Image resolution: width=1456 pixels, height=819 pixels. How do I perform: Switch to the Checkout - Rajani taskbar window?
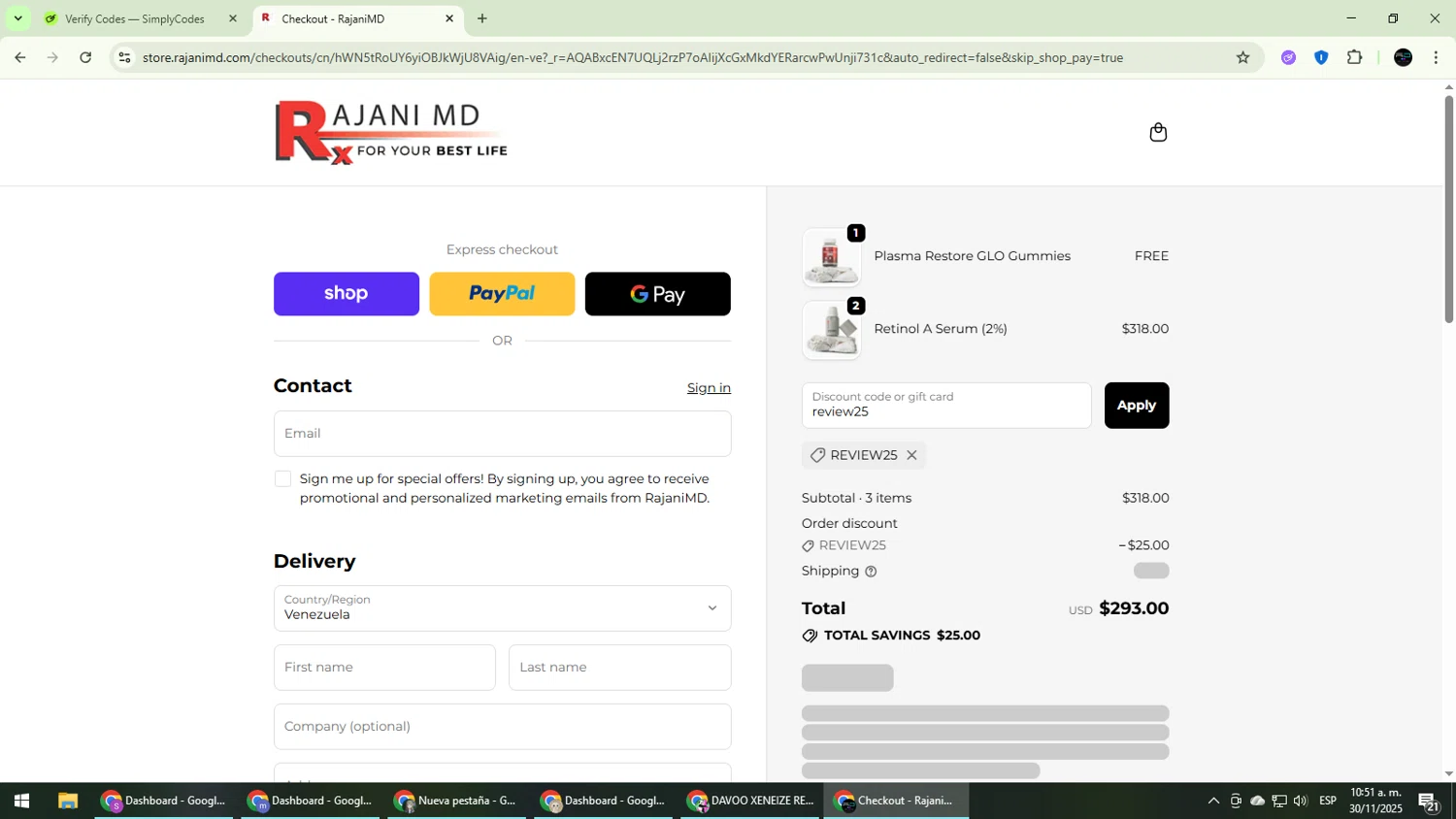(x=897, y=801)
